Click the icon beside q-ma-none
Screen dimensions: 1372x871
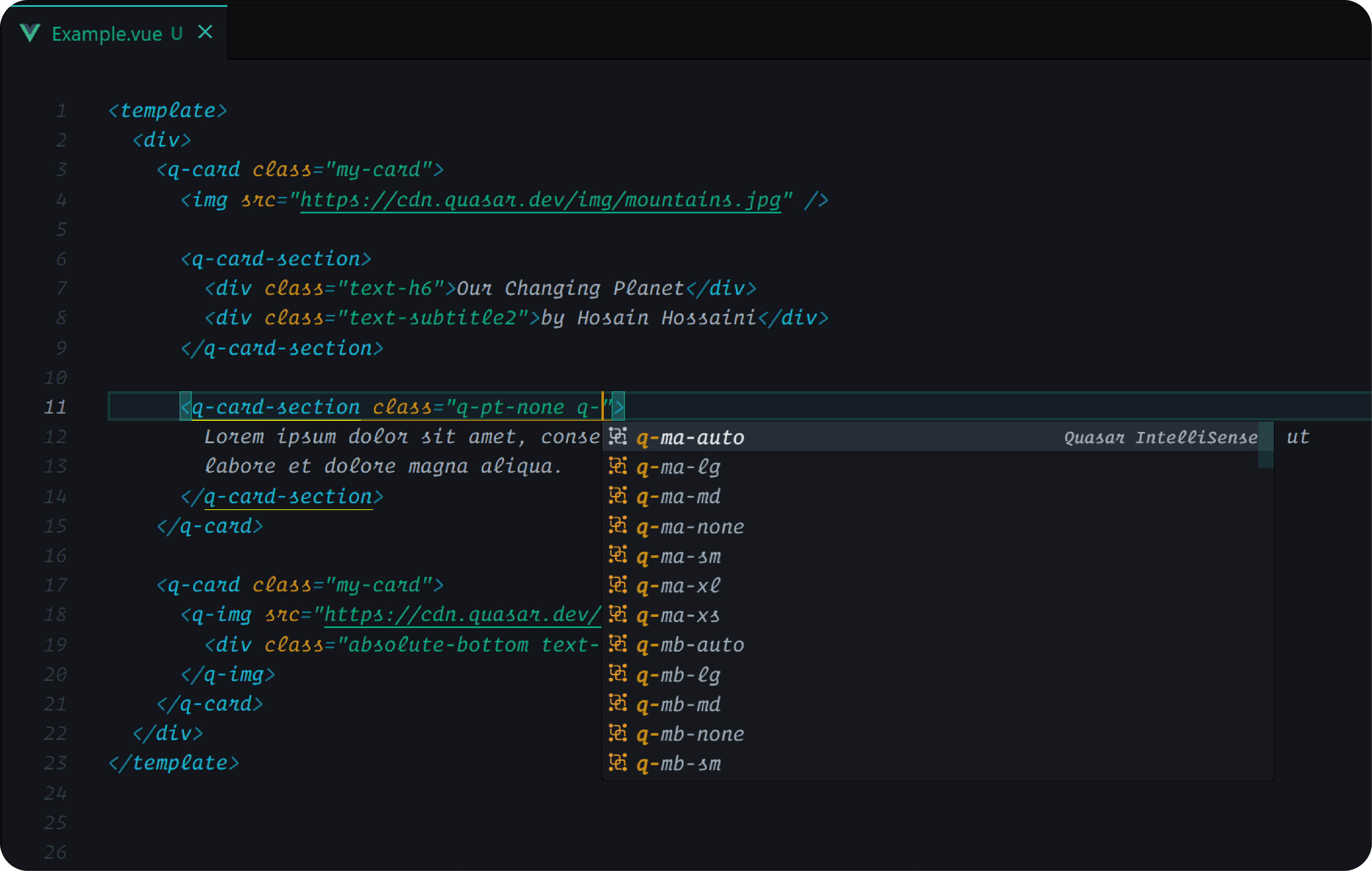point(618,525)
